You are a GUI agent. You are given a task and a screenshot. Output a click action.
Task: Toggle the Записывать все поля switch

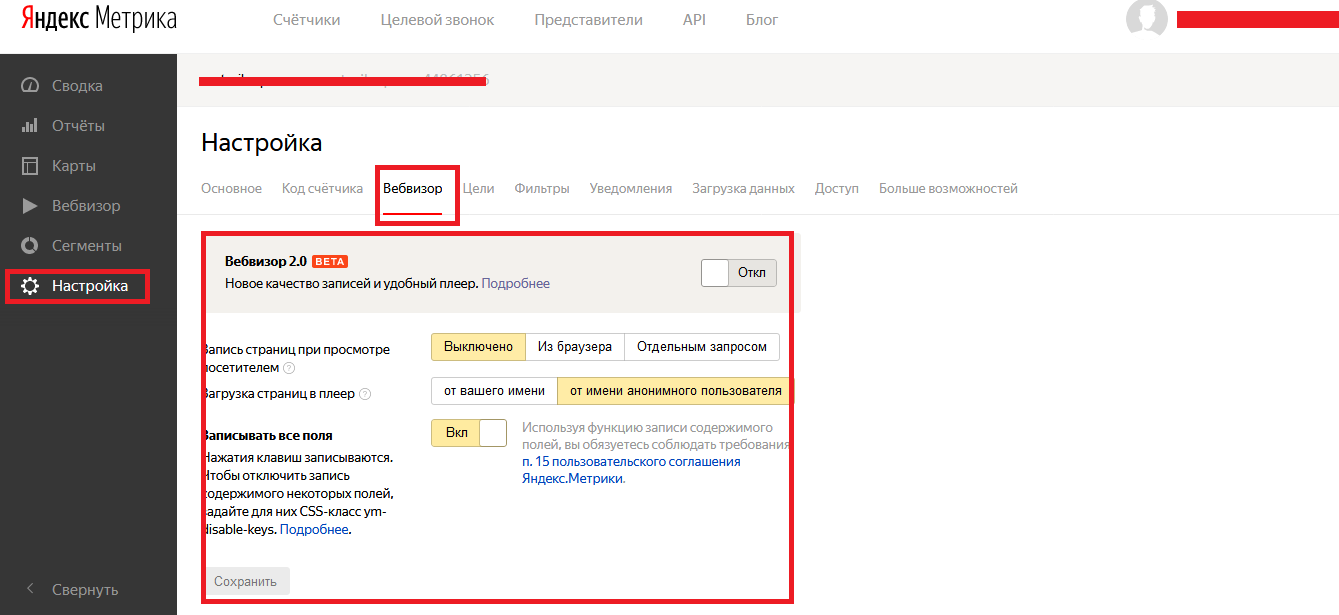[x=469, y=433]
